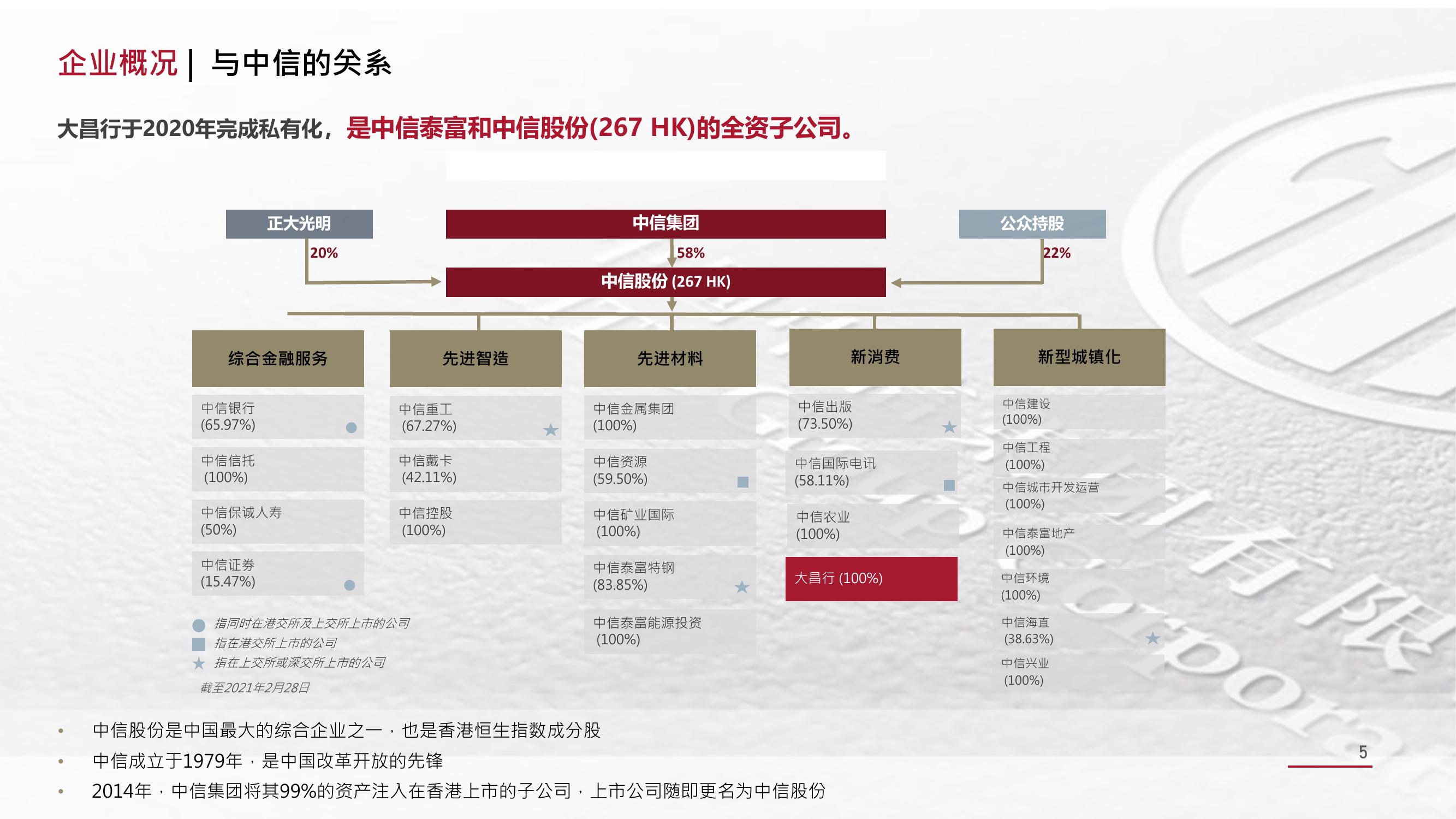Viewport: 1456px width, 819px height.
Task: Click the 中信股份 (267 HK) box
Action: [x=665, y=282]
